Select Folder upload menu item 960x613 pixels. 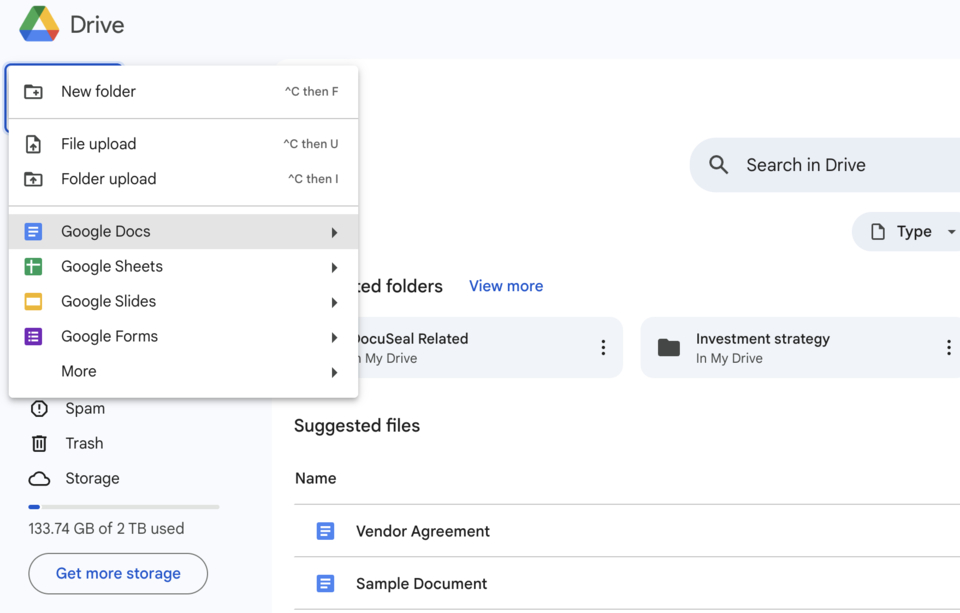[x=183, y=179]
